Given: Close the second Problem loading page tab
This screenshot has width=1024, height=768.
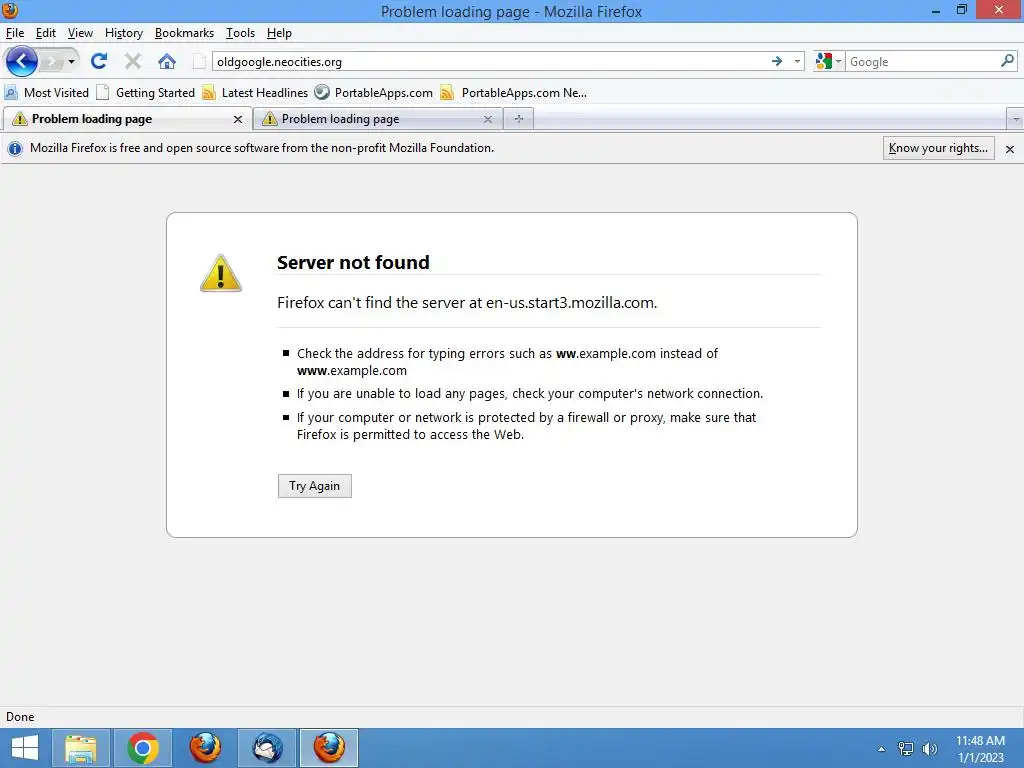Looking at the screenshot, I should (488, 120).
